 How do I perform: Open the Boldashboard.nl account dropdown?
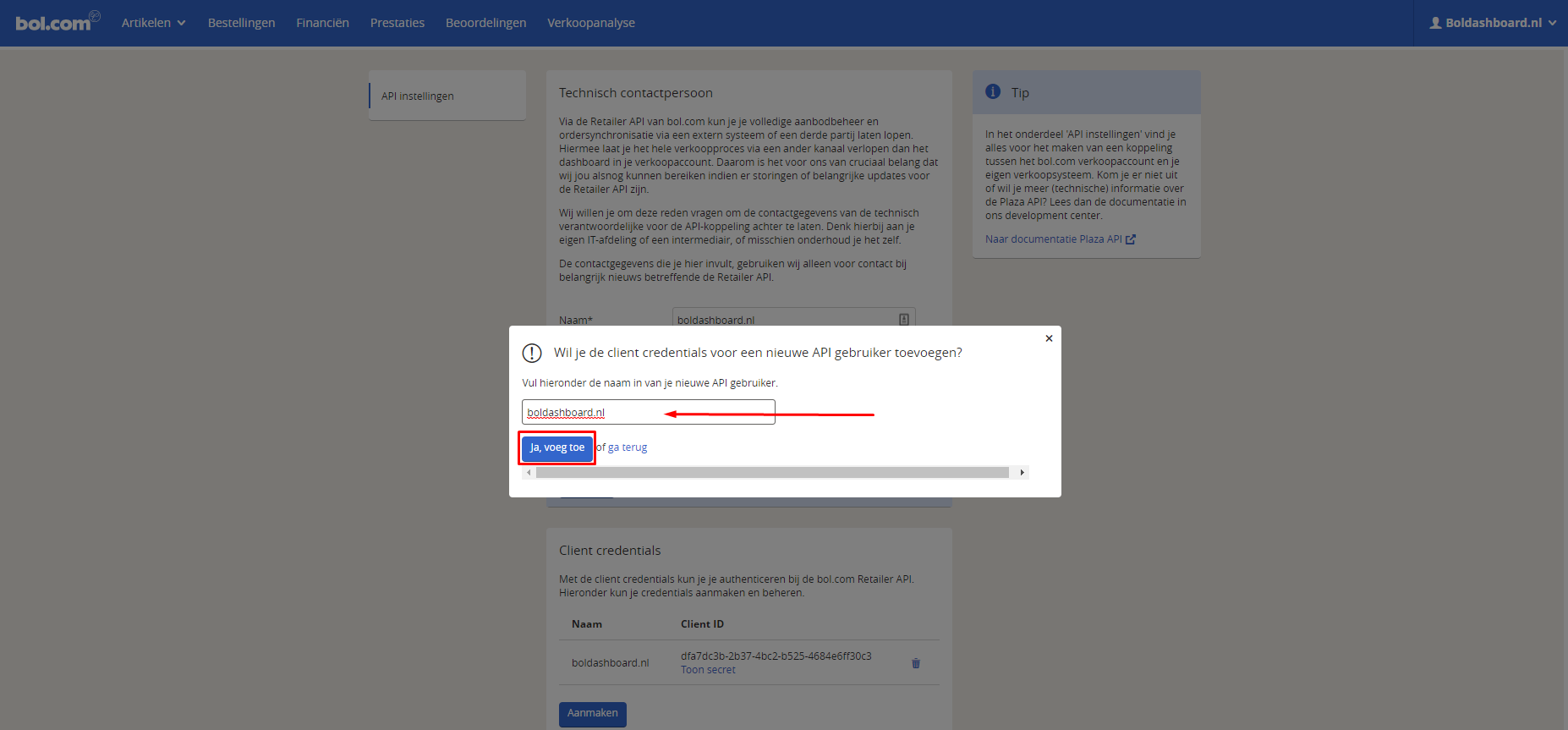point(1492,23)
